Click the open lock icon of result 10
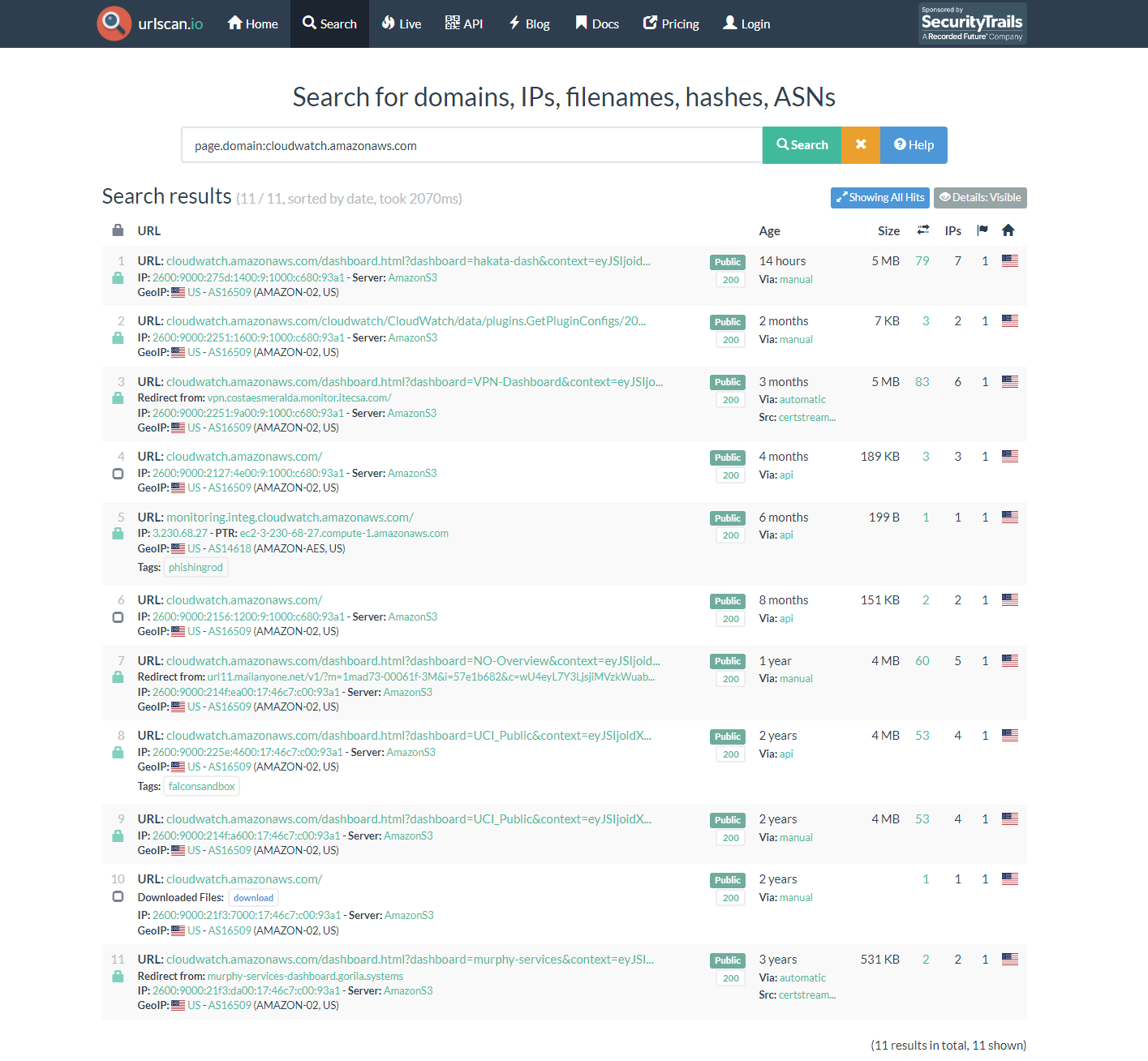Image resolution: width=1148 pixels, height=1061 pixels. coord(118,896)
